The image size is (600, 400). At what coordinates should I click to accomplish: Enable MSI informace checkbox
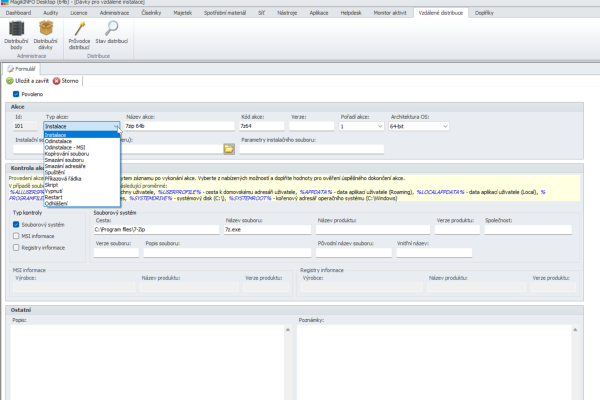tap(16, 236)
